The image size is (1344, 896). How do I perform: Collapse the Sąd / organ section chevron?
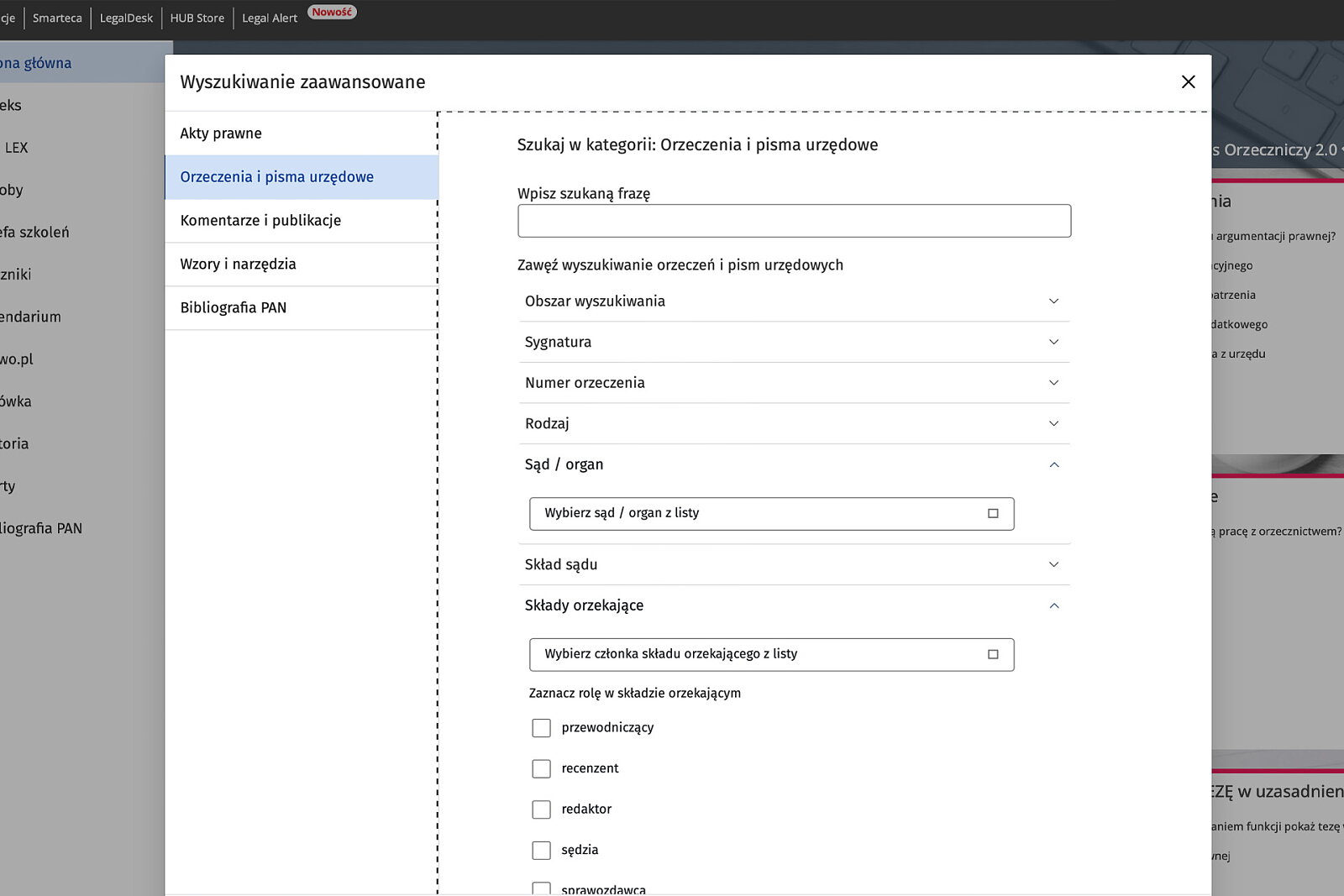tap(1054, 464)
